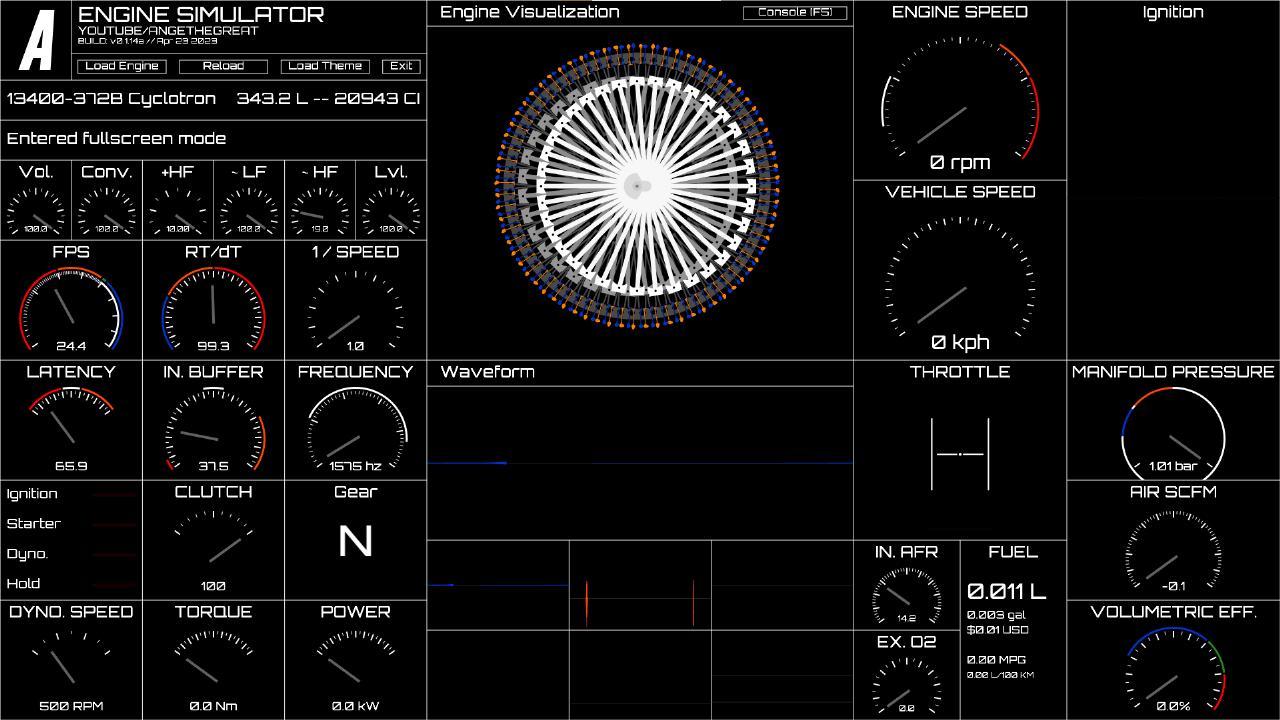Click the Lvl. audio gauge
Screen dimensions: 1280x720
click(391, 212)
